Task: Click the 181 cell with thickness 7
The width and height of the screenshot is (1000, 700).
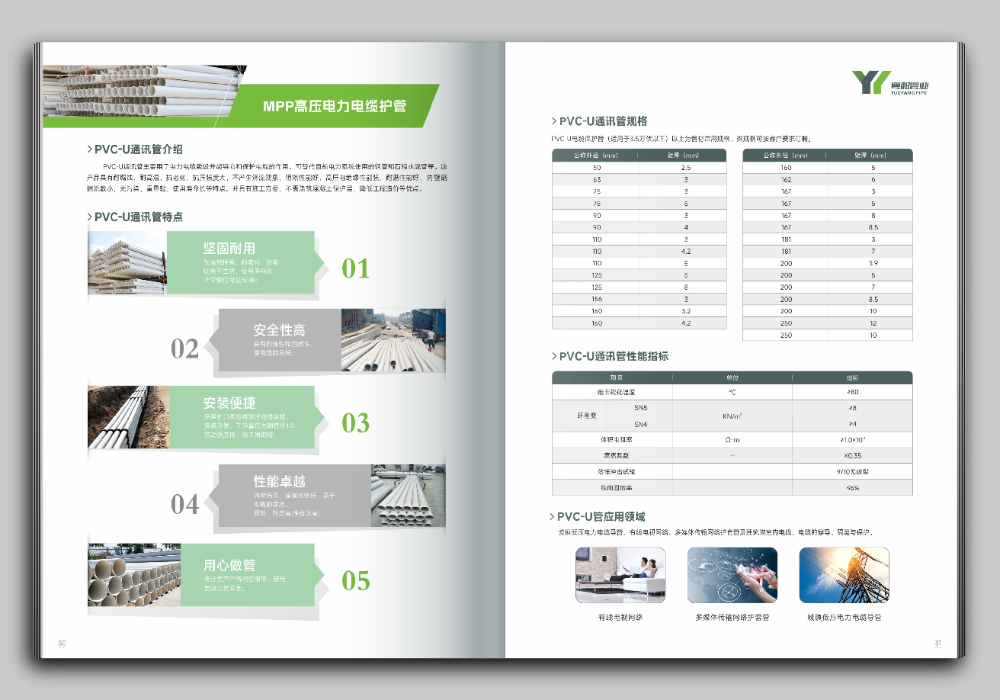Action: tap(786, 251)
